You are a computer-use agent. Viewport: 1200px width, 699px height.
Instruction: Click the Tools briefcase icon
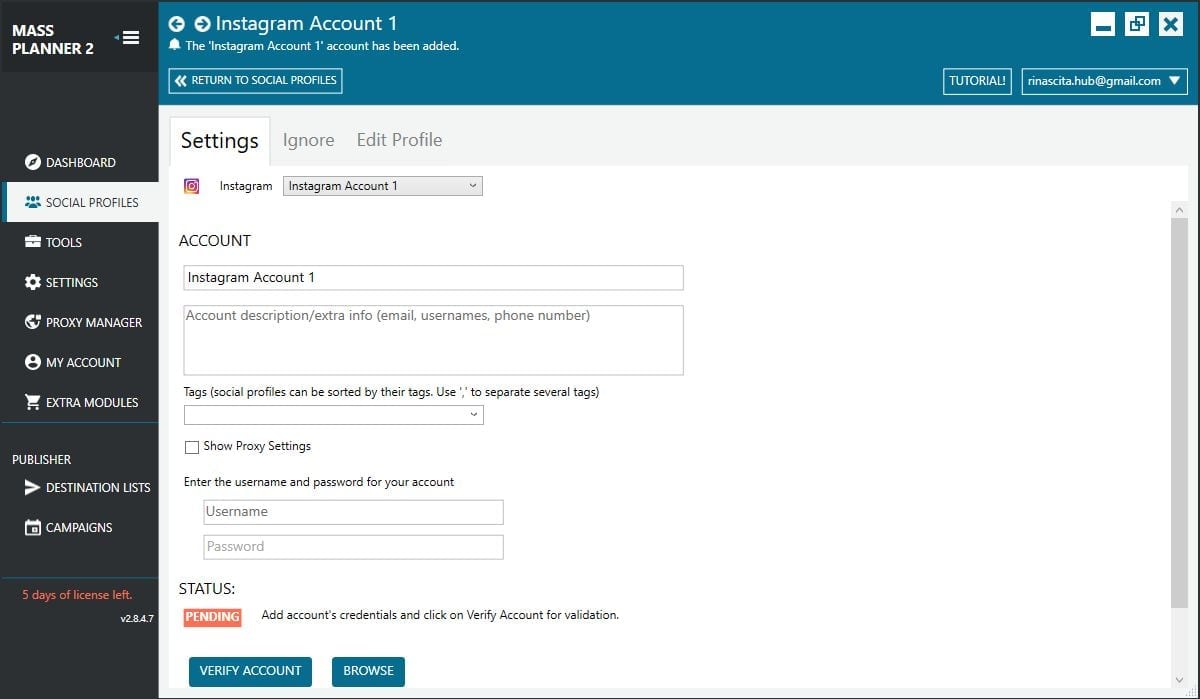pos(33,242)
